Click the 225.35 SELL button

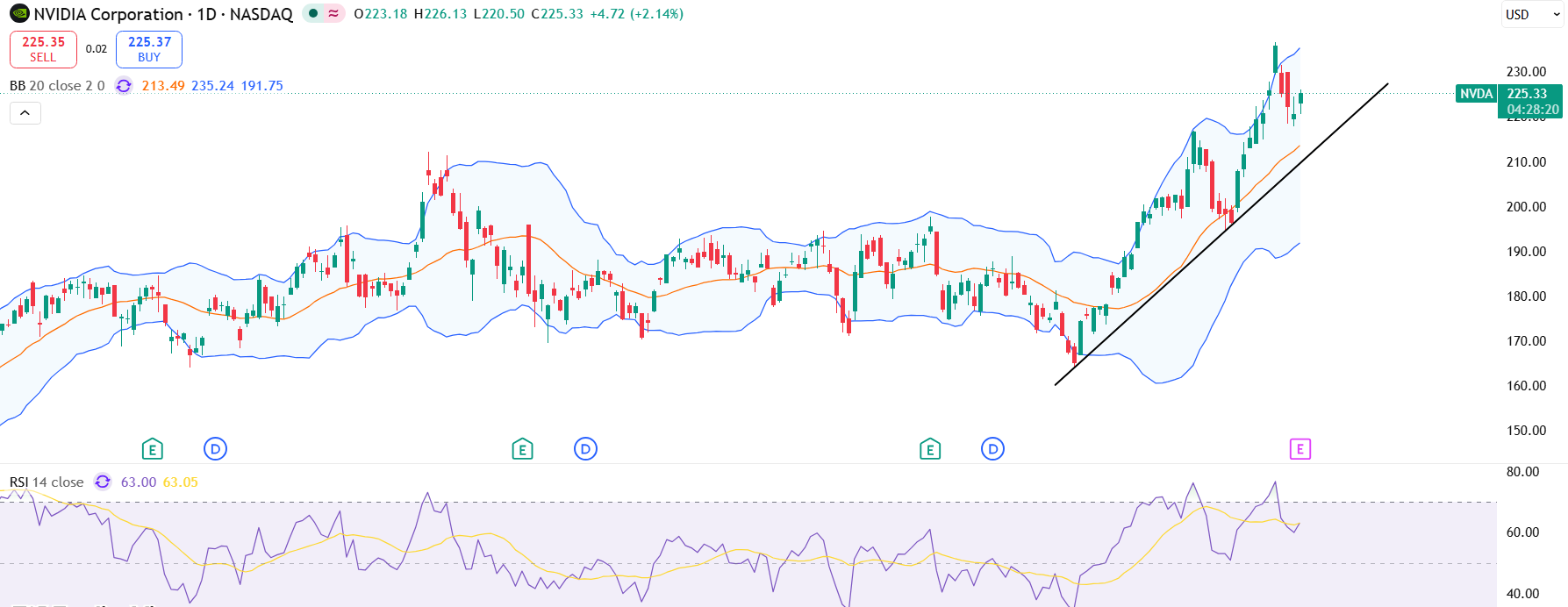43,49
